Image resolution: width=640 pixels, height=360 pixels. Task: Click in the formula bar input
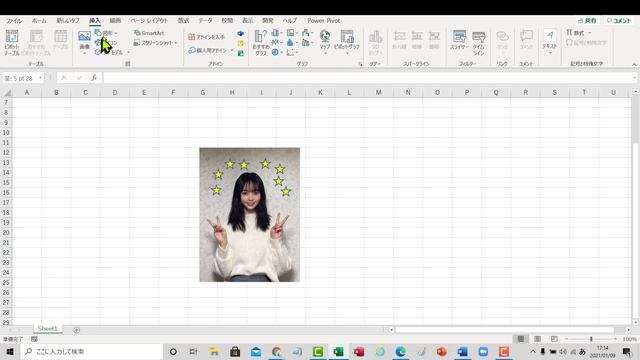pyautogui.click(x=367, y=78)
